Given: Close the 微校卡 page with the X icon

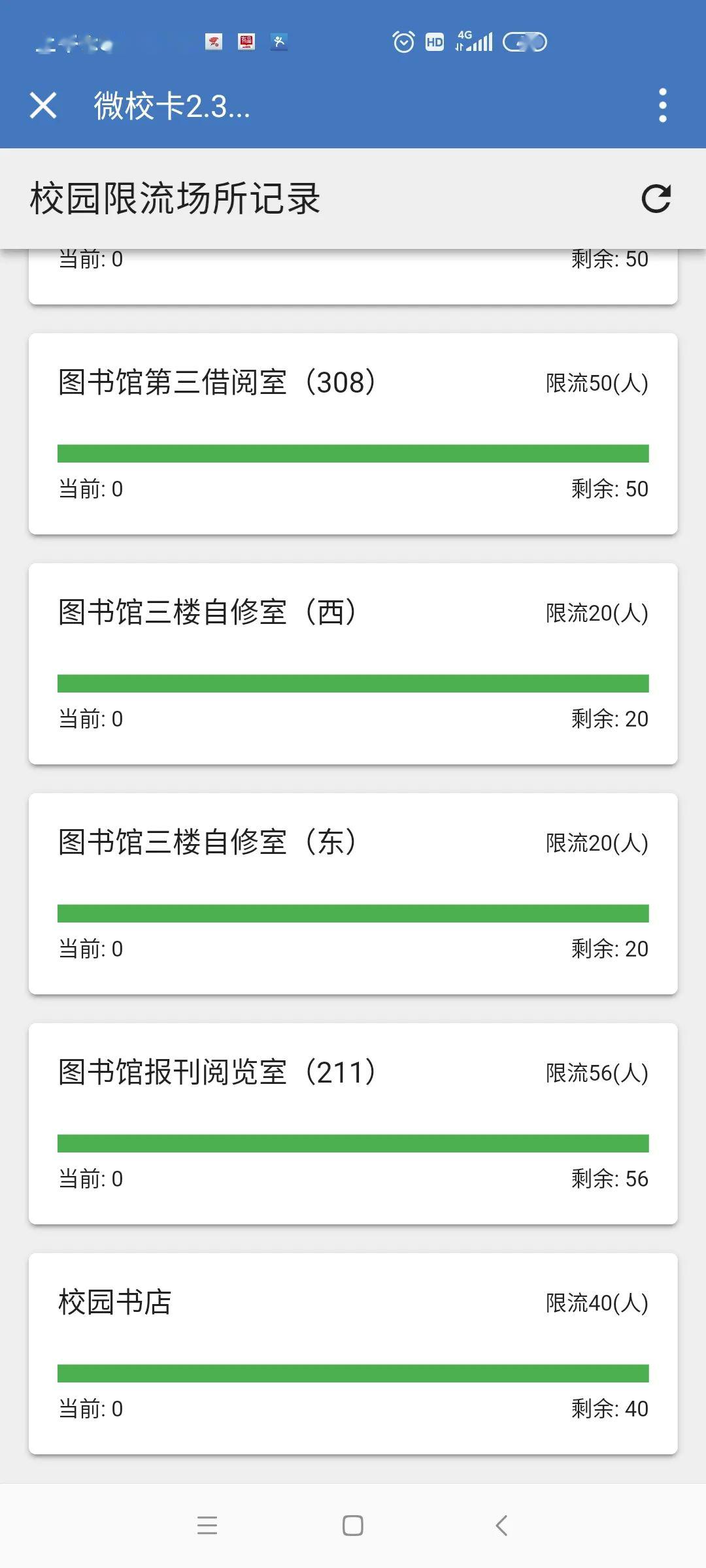Looking at the screenshot, I should tap(43, 105).
